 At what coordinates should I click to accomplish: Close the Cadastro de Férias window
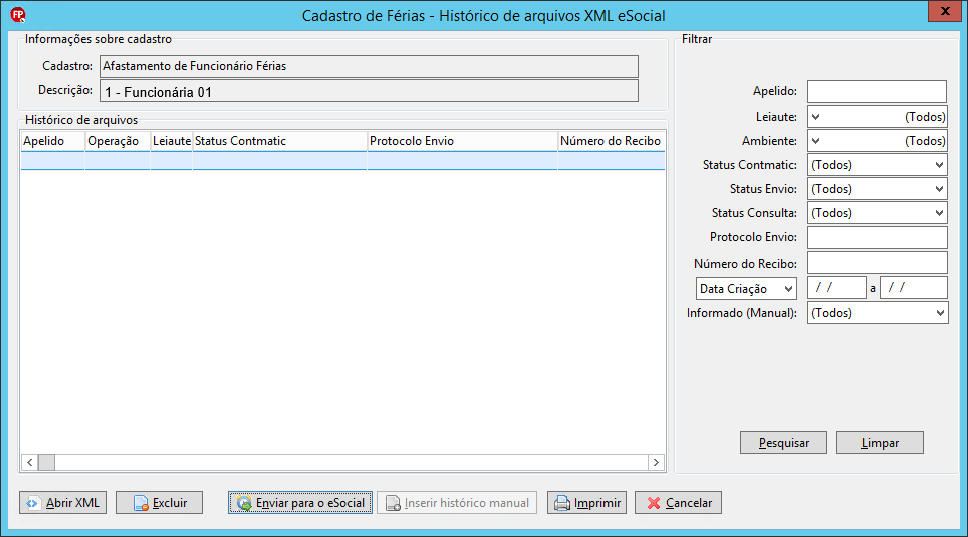[945, 11]
